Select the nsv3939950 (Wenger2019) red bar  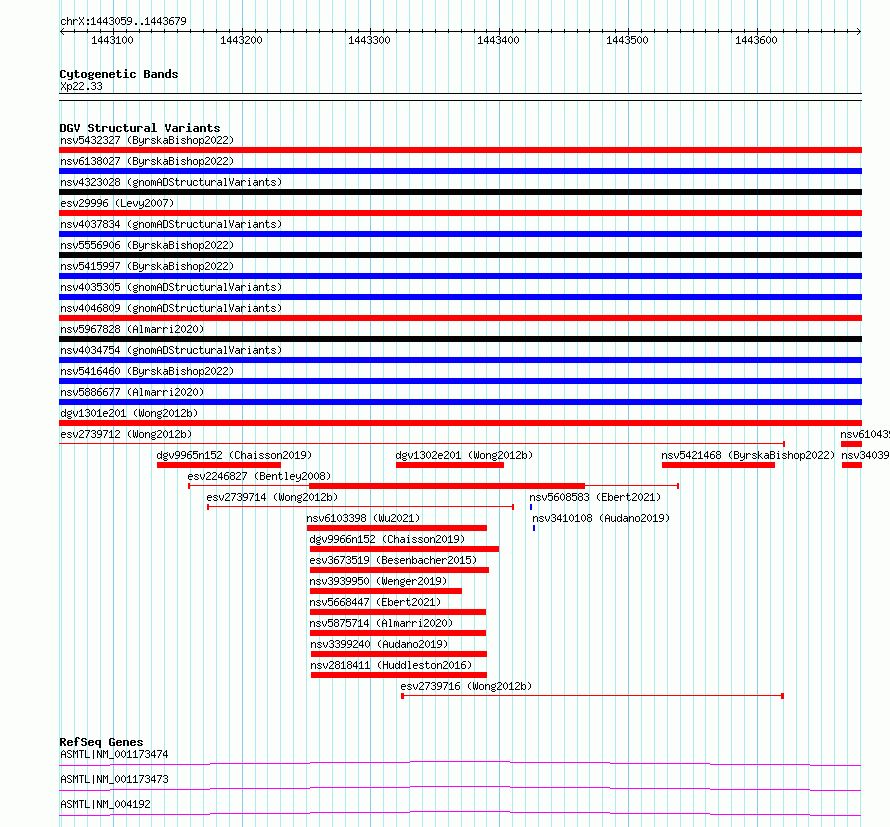(386, 591)
